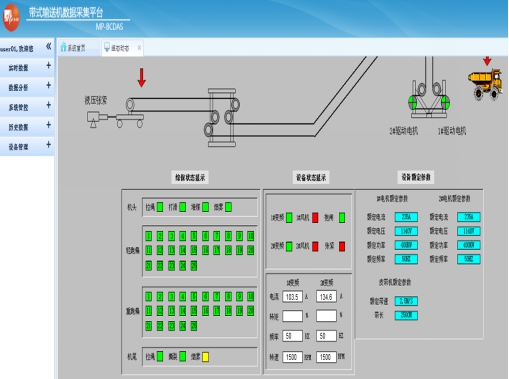Click the cyan 235A rated current box for motor 1
Screen dimensions: 509x379
406,217
